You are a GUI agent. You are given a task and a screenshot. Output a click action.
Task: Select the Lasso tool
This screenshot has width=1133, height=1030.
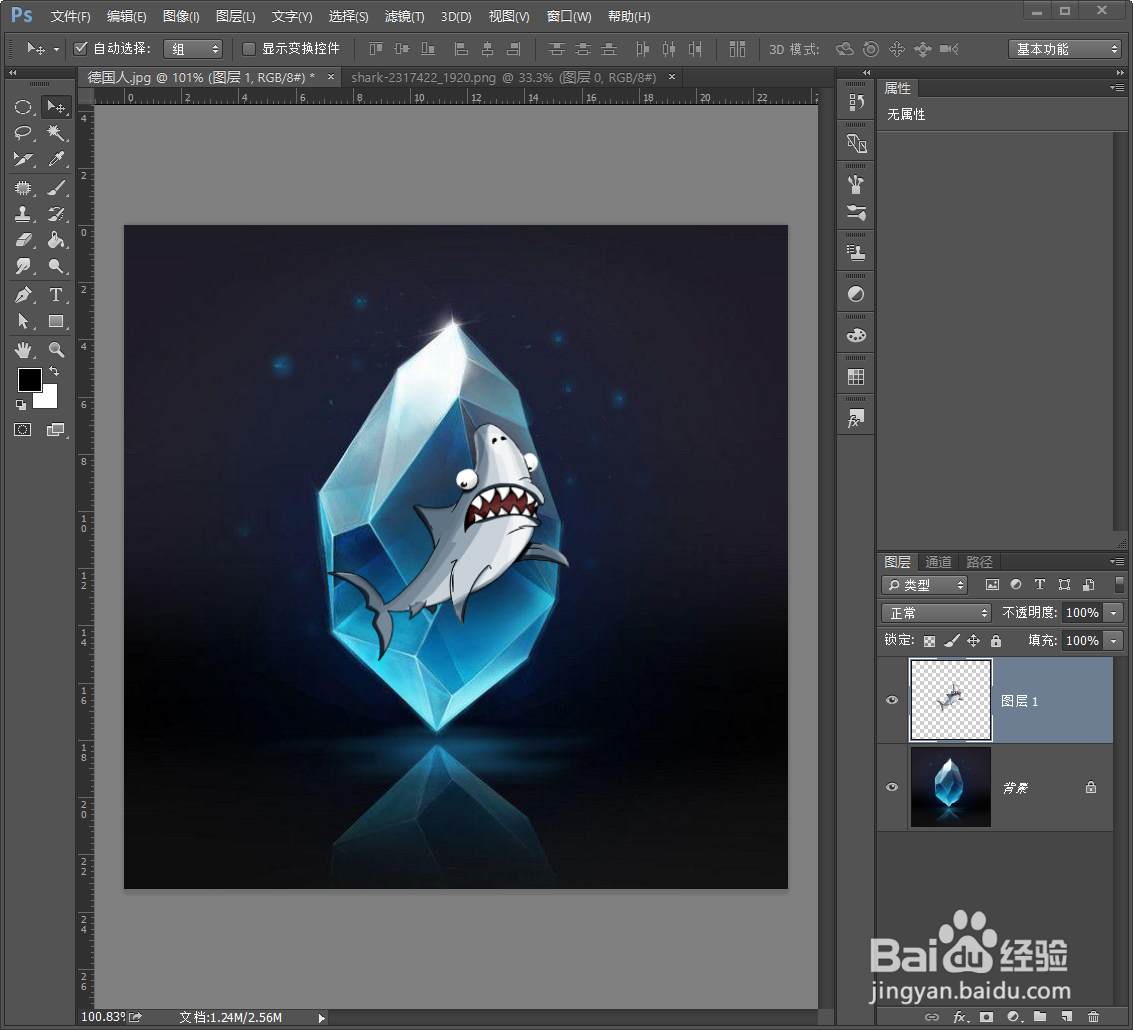click(x=23, y=133)
